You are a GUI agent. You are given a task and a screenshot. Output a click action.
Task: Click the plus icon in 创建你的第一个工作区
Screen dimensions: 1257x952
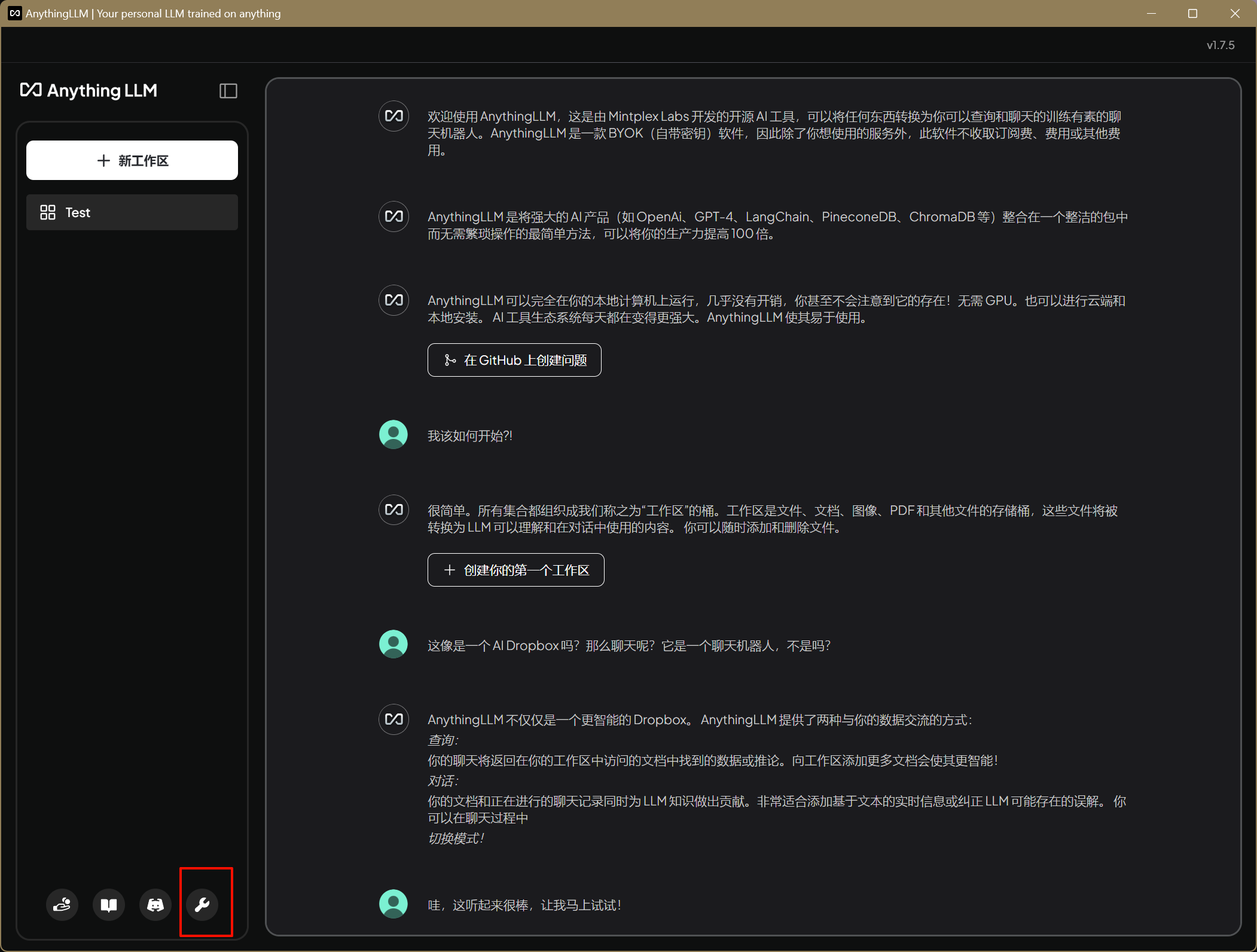pos(450,570)
